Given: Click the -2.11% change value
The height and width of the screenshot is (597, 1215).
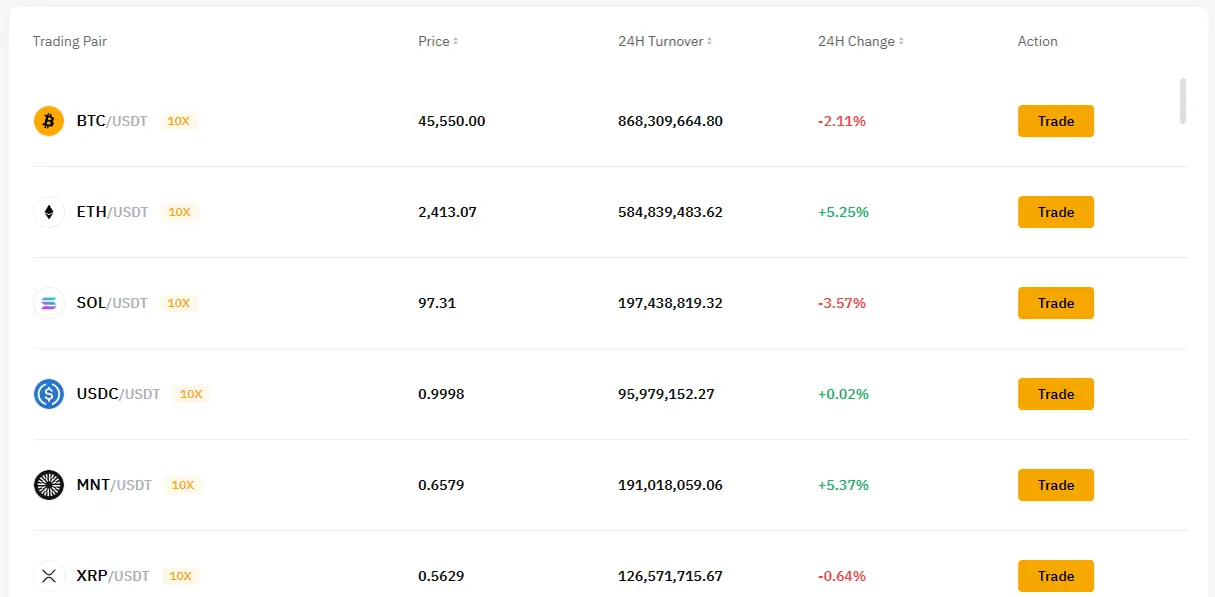Looking at the screenshot, I should coord(842,121).
